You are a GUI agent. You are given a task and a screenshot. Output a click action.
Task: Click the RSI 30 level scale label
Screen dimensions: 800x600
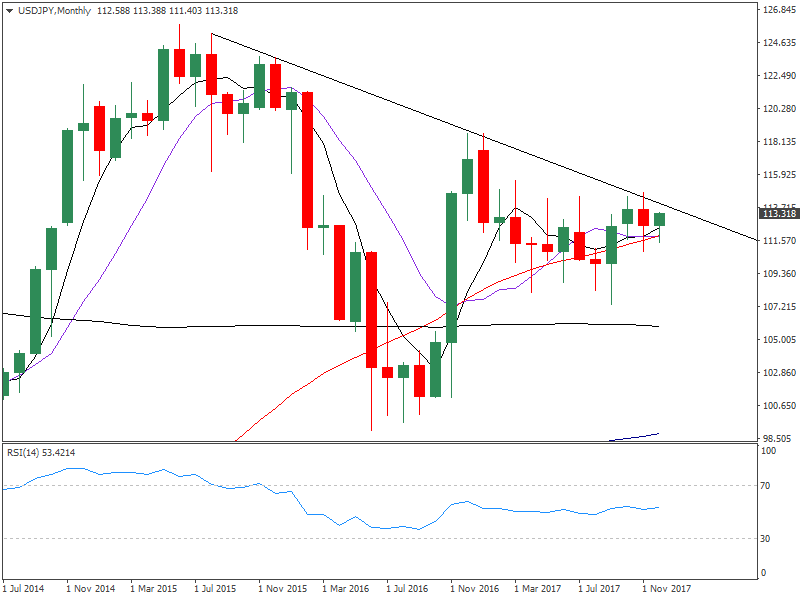768,539
